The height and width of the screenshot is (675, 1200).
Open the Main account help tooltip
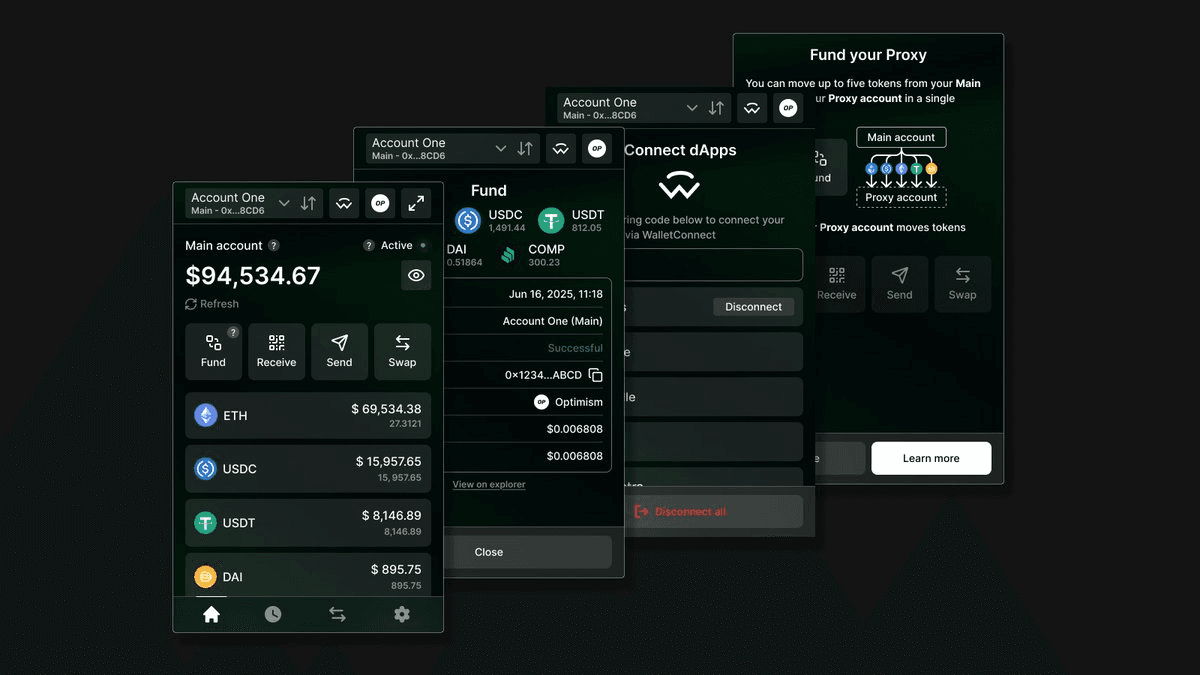coord(274,246)
